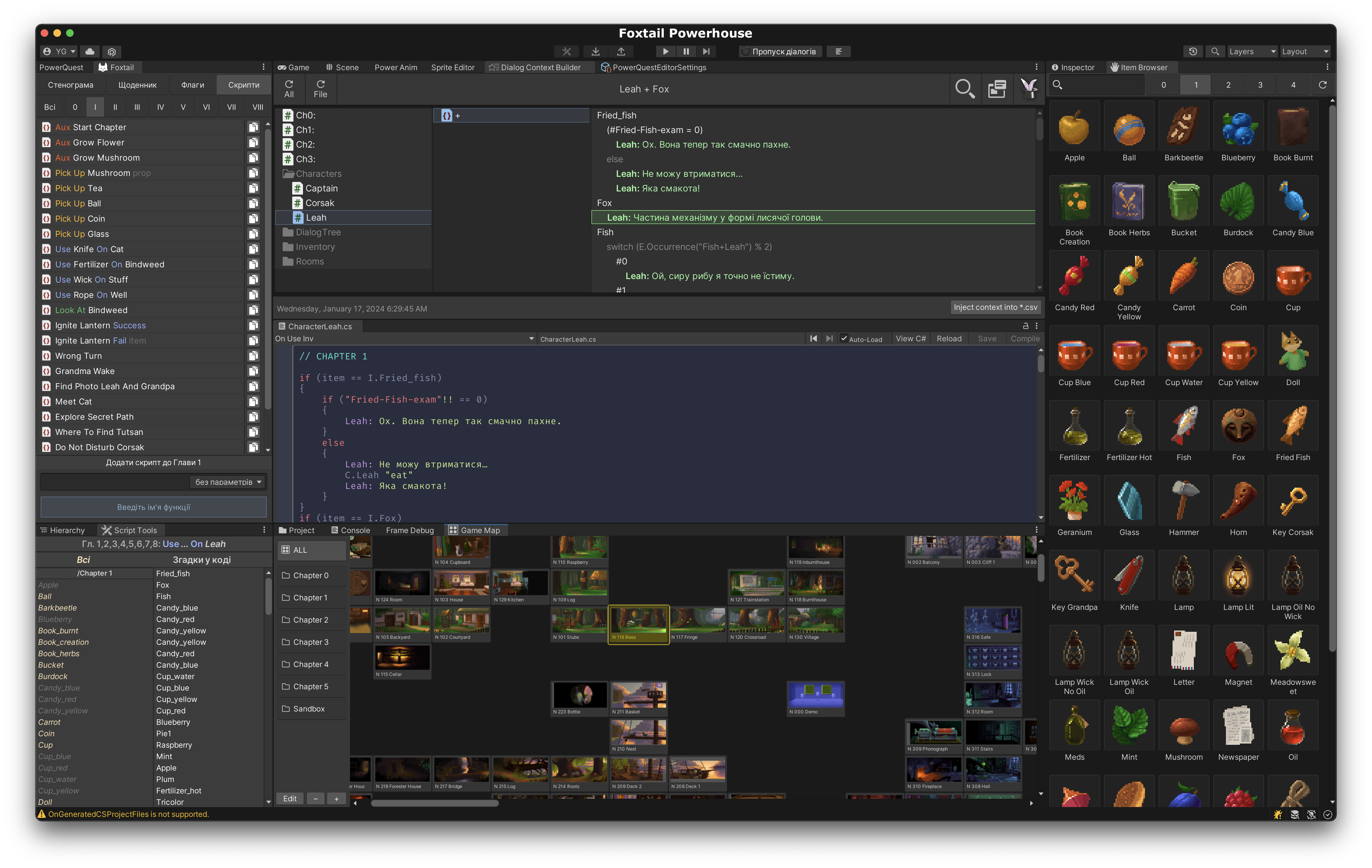Viewport: 1372px width, 868px height.
Task: Open the YG account dropdown
Action: pyautogui.click(x=59, y=51)
